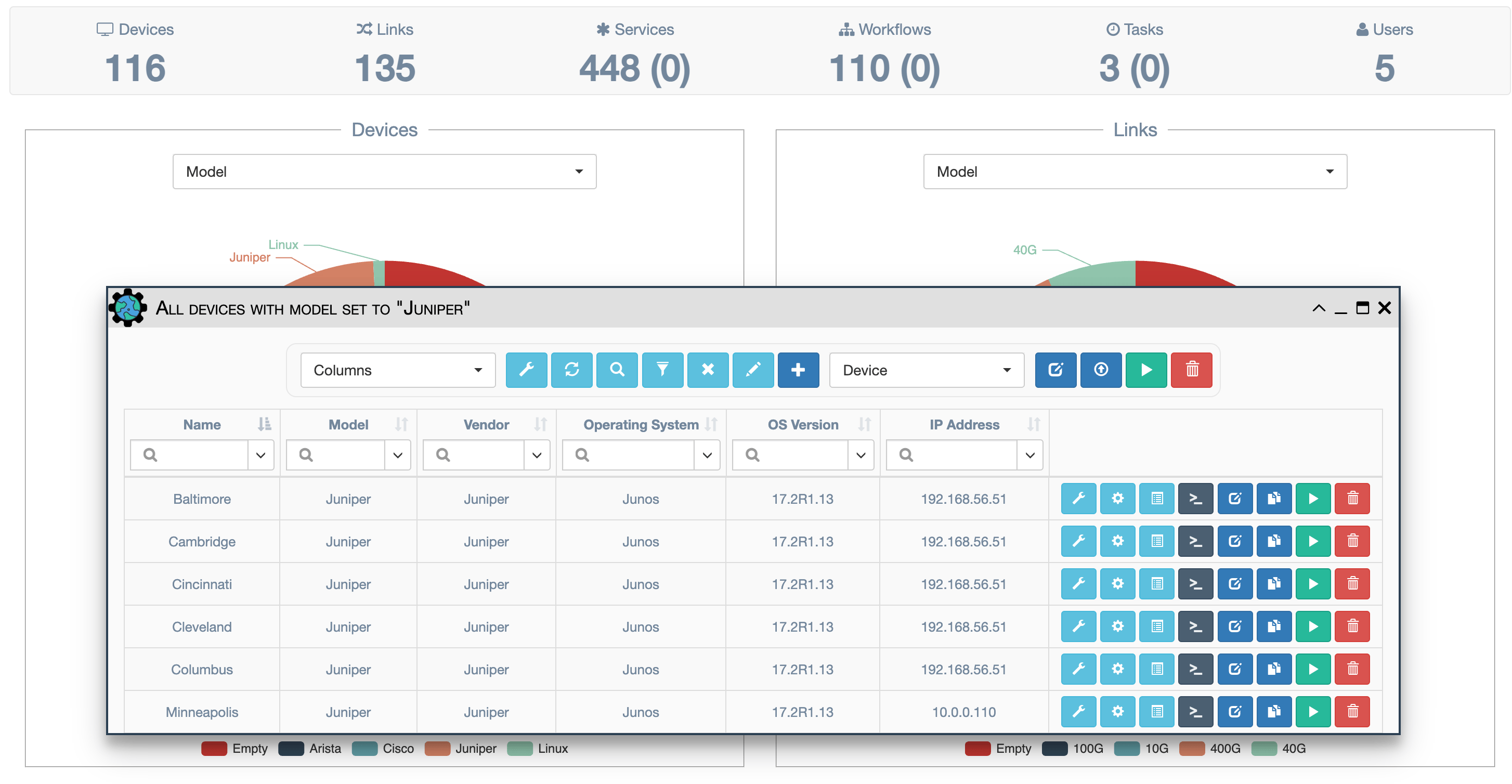Open the Columns dropdown

(397, 370)
